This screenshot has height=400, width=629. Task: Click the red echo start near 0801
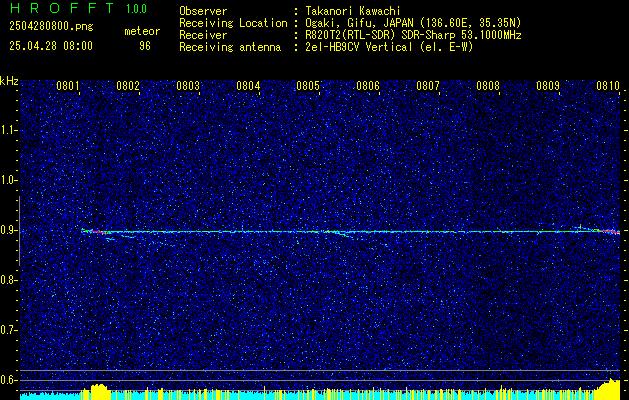(x=99, y=232)
